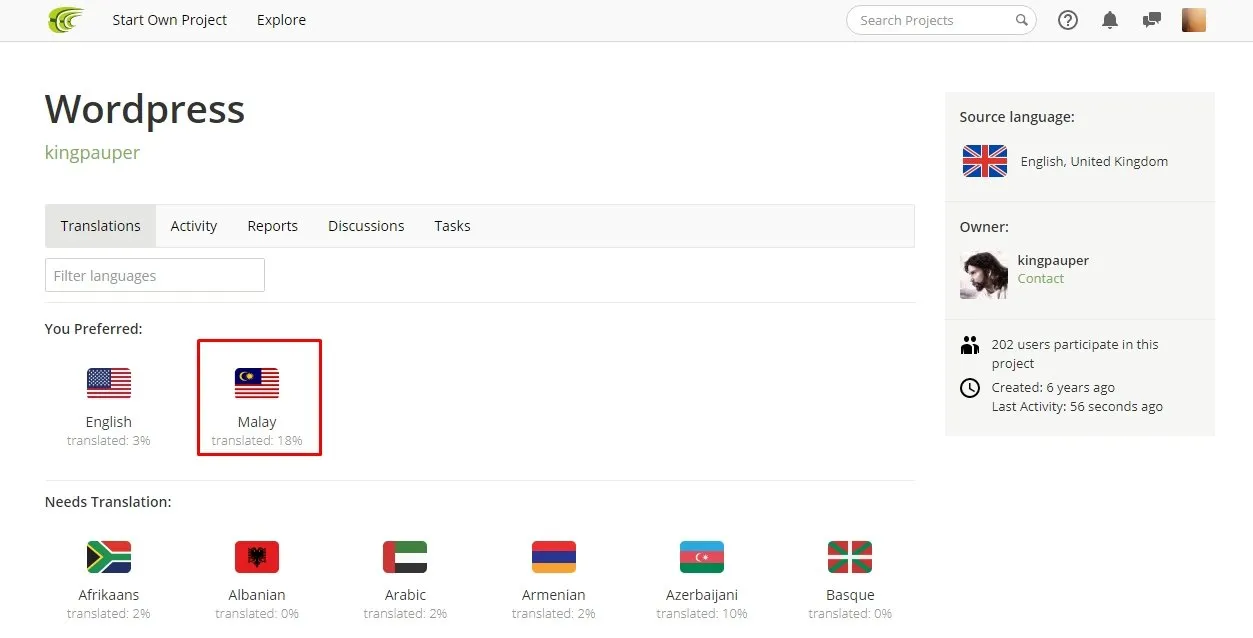Open the Armenian language label
Image resolution: width=1253 pixels, height=638 pixels.
554,595
